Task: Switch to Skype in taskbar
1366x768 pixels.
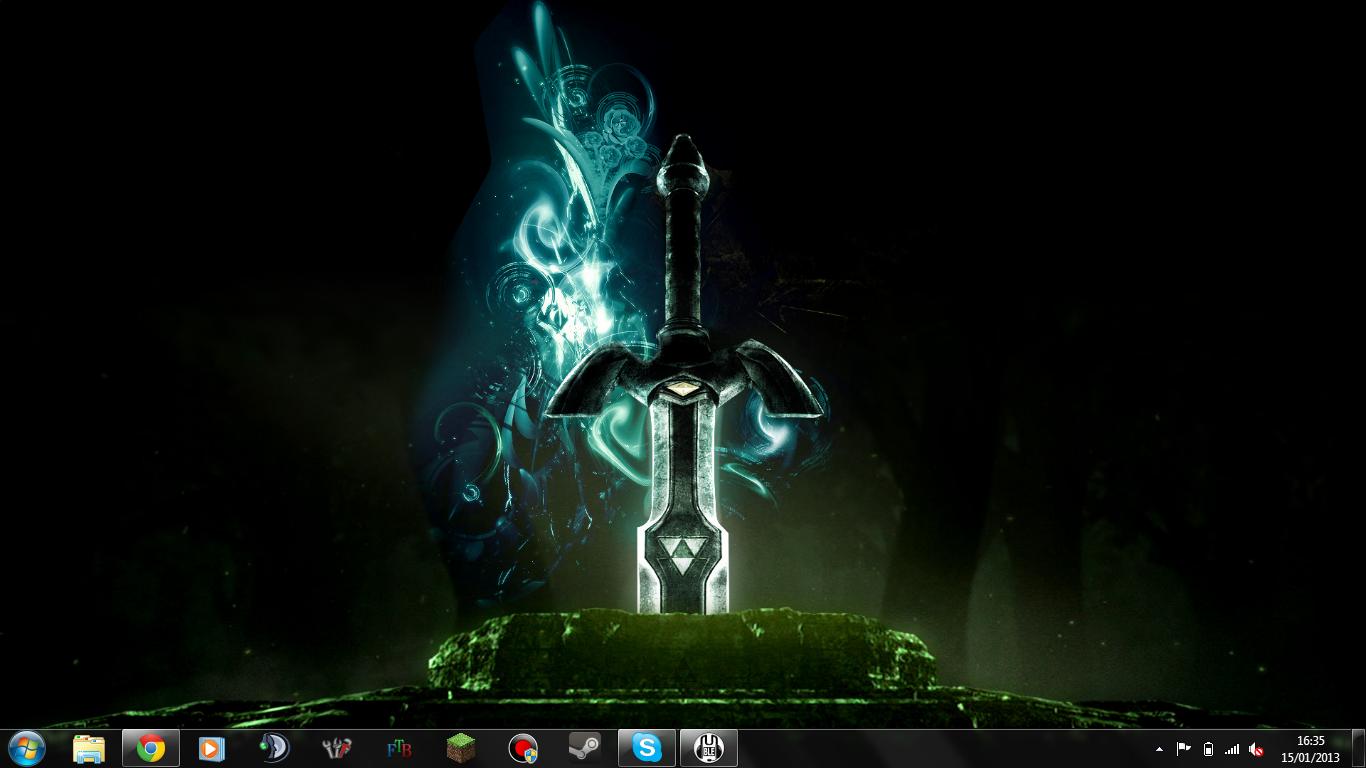Action: coord(647,748)
